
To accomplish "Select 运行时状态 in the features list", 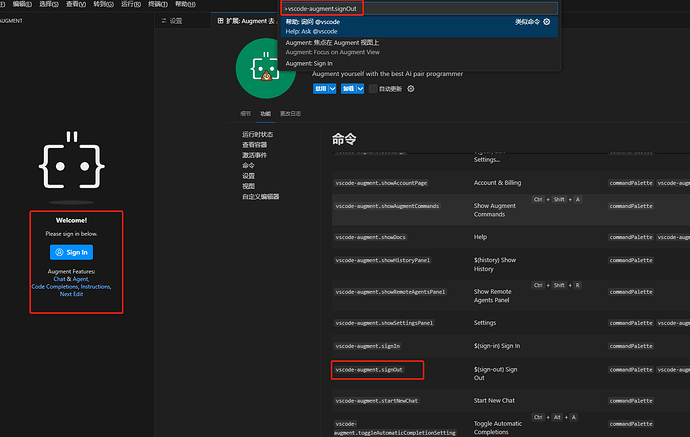I will click(257, 134).
